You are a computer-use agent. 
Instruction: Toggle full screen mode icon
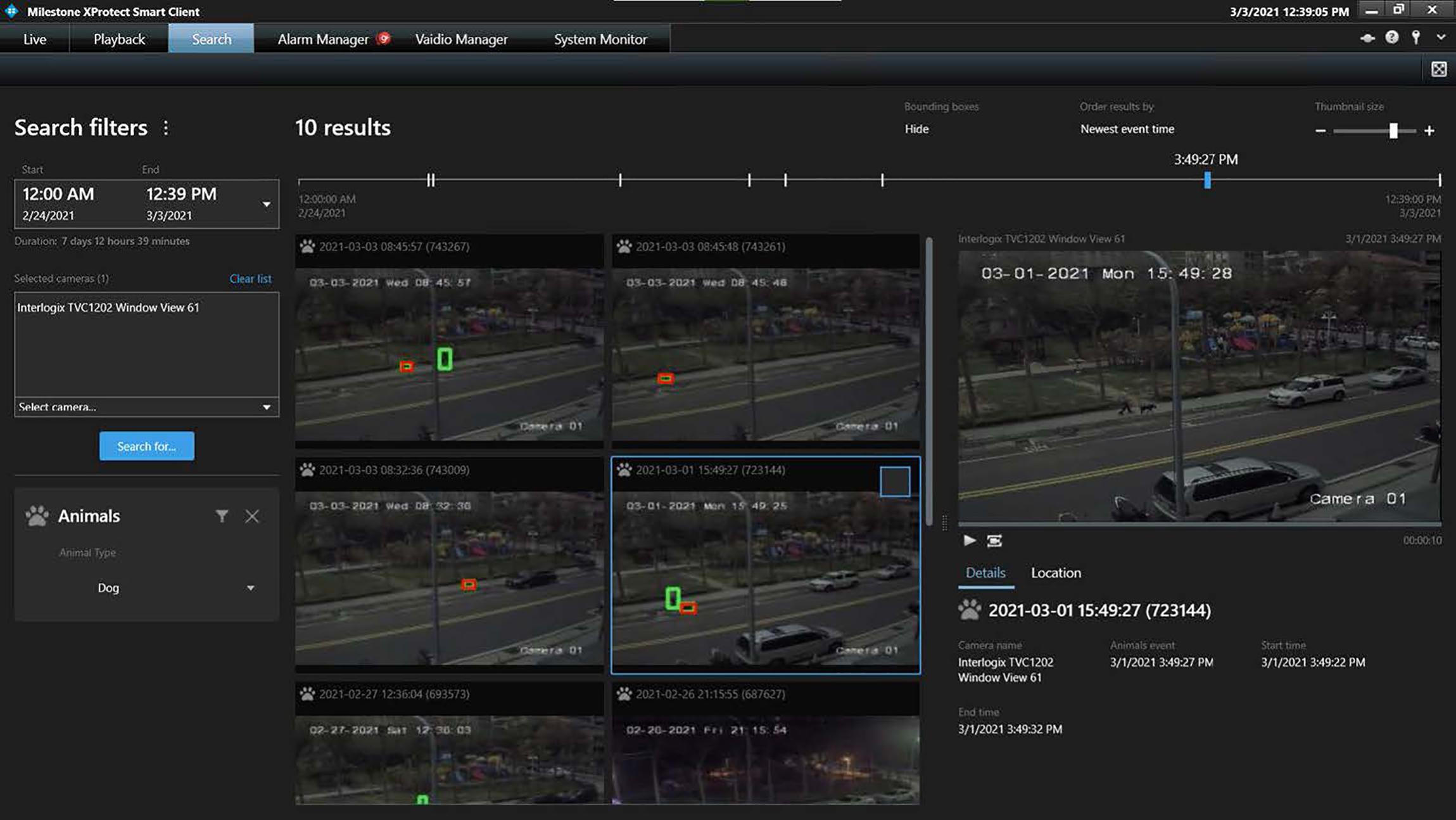click(1438, 69)
